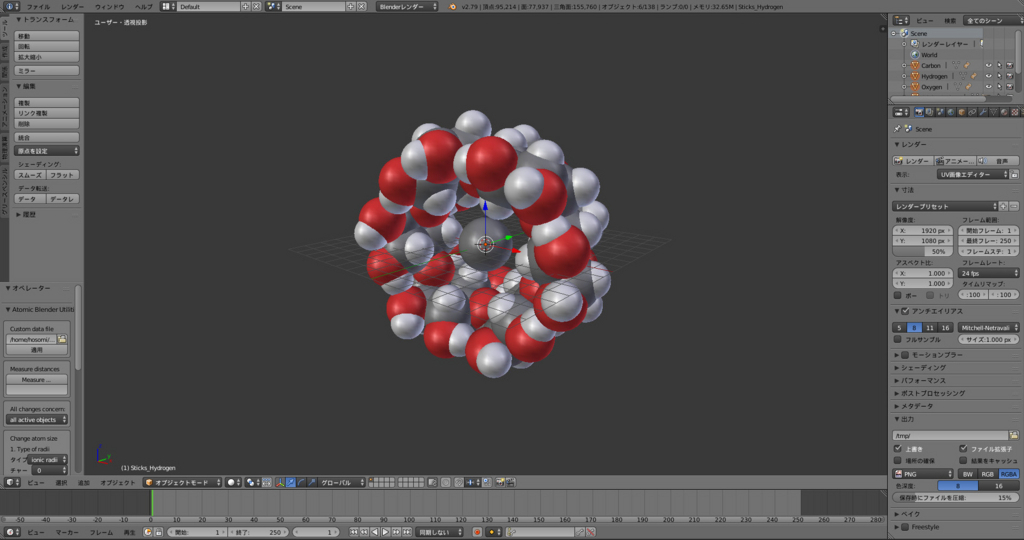Open the 'all active objects' dropdown
Screen dimensions: 1024x540
coord(38,420)
